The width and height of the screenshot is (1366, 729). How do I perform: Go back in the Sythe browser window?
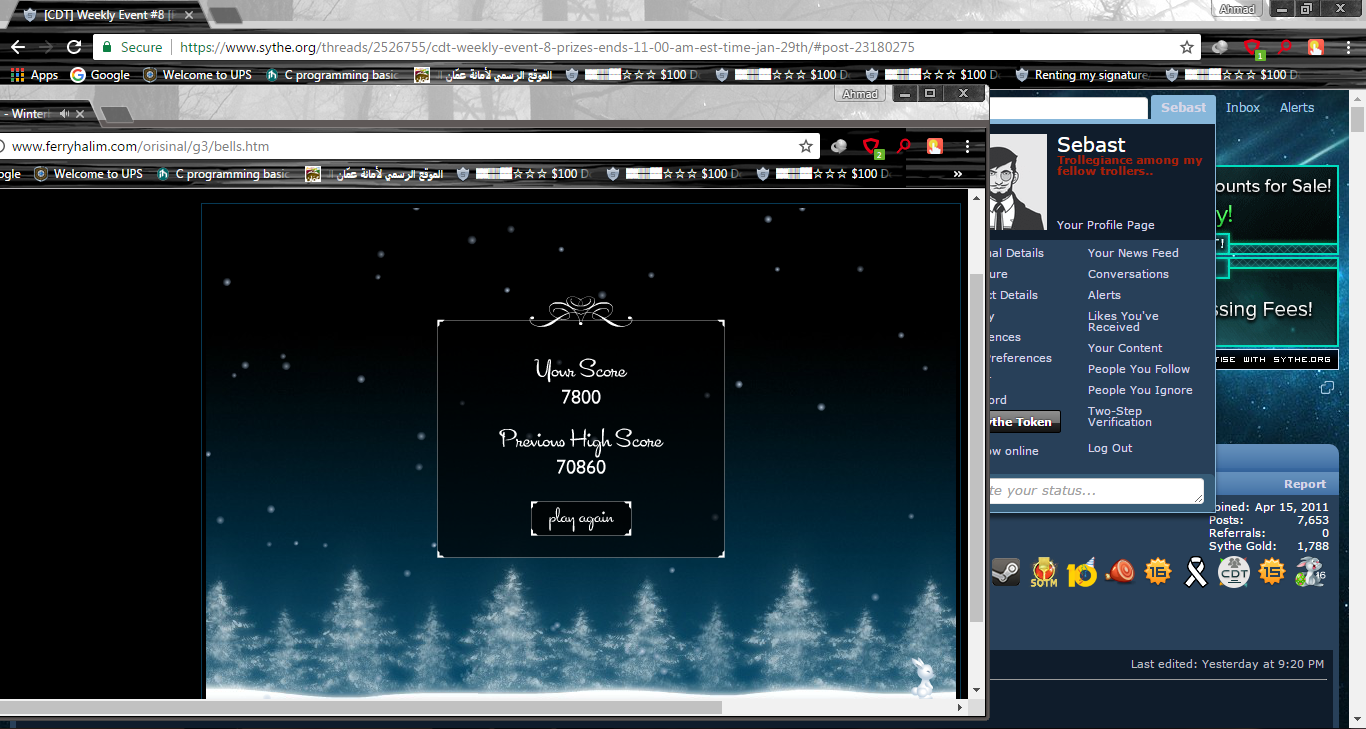(18, 47)
